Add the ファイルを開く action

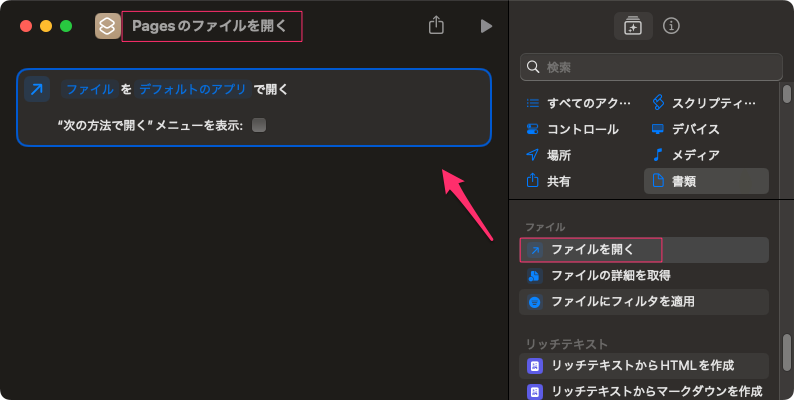[592, 249]
